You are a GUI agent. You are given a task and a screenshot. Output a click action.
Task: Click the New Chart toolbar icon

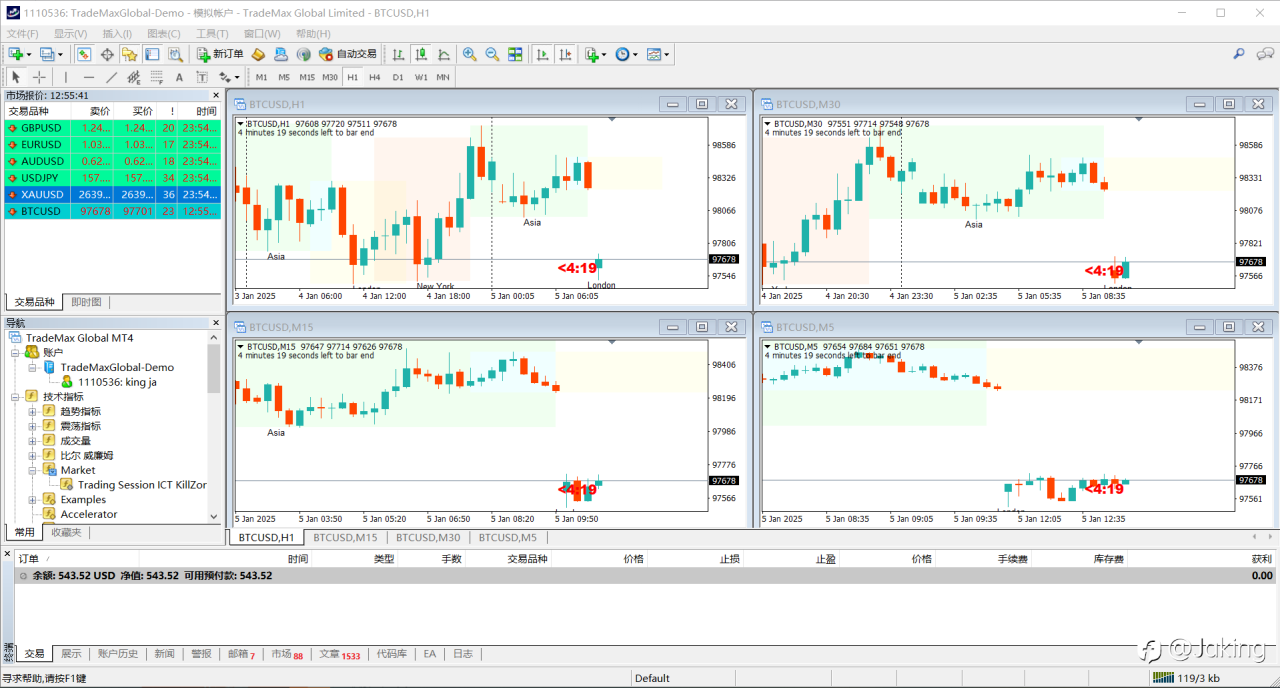(16, 54)
